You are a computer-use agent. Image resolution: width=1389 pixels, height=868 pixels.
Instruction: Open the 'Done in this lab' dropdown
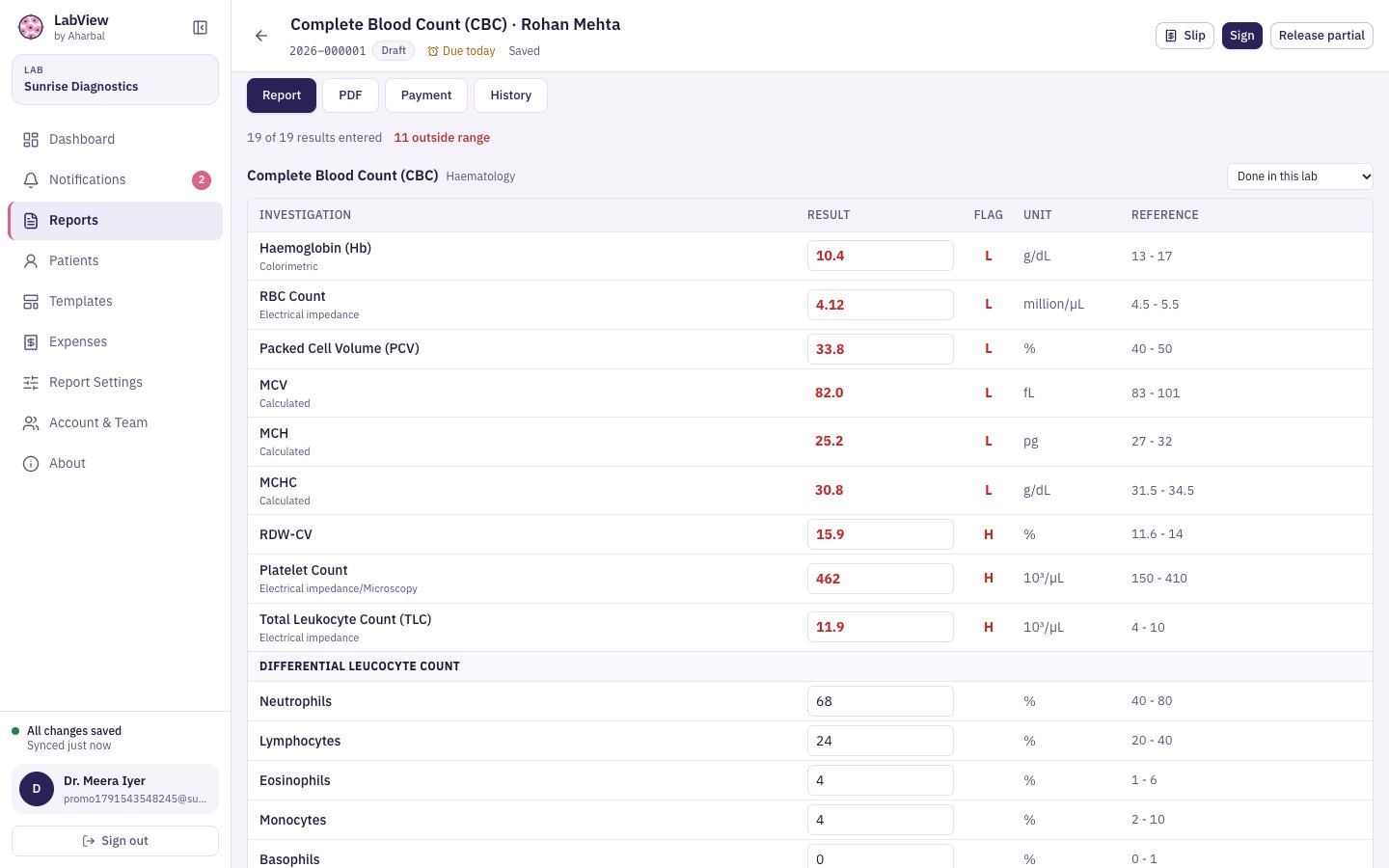pyautogui.click(x=1299, y=176)
